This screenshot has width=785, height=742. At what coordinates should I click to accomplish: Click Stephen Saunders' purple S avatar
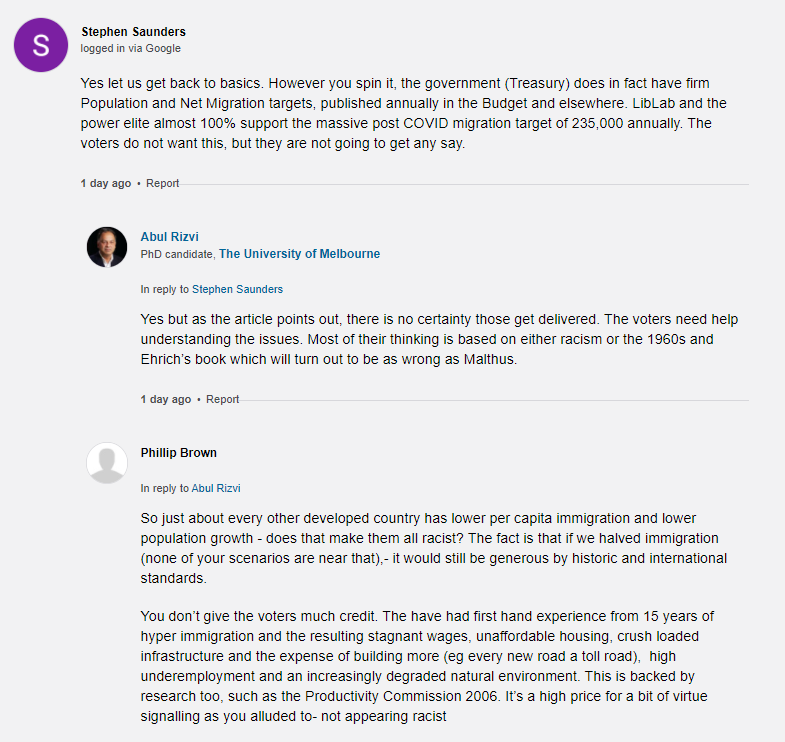coord(41,44)
